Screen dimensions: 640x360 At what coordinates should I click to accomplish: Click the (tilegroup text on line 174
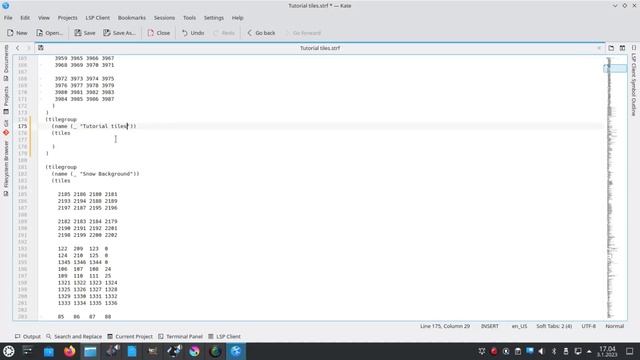click(x=61, y=119)
